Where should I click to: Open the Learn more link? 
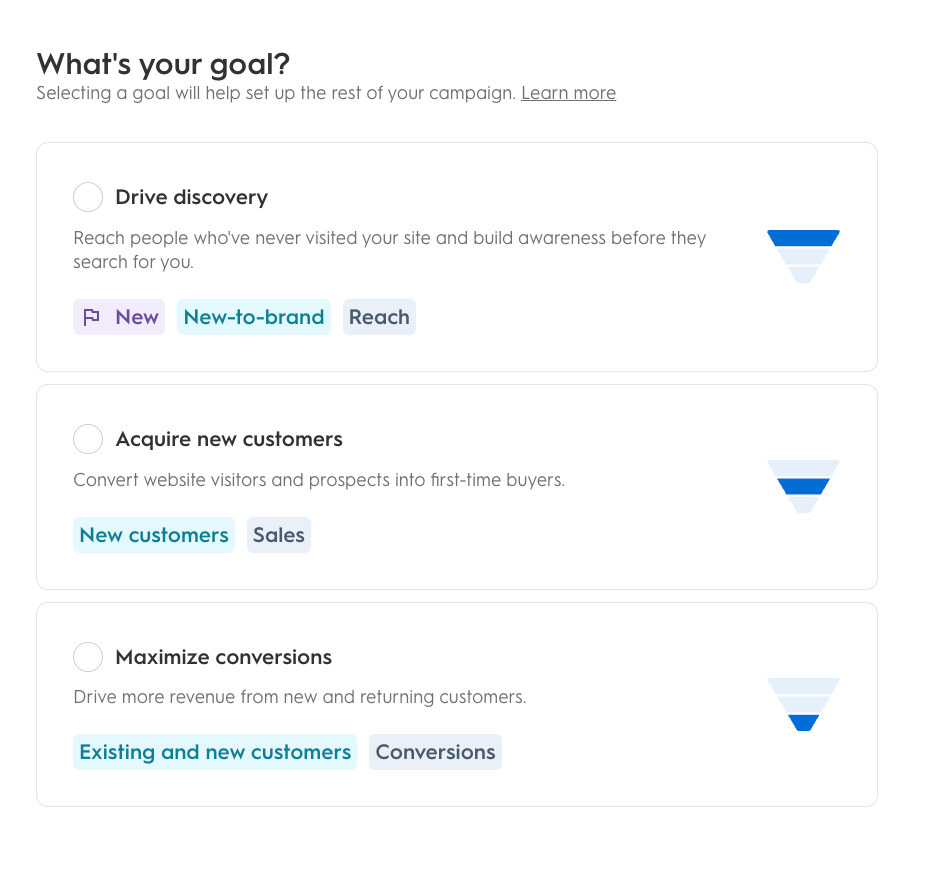click(x=568, y=93)
